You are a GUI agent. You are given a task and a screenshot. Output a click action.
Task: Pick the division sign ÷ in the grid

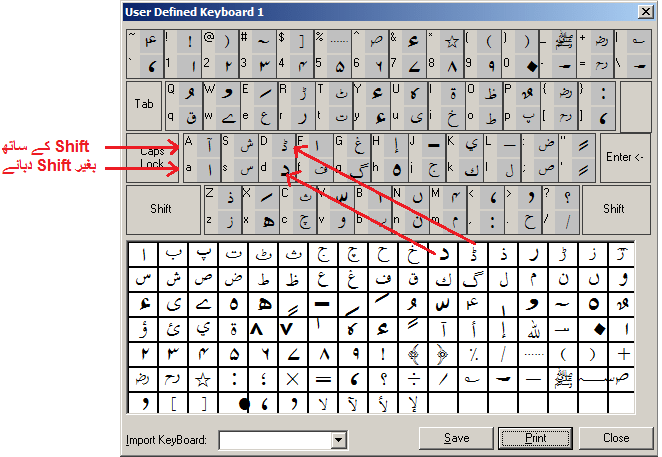413,379
